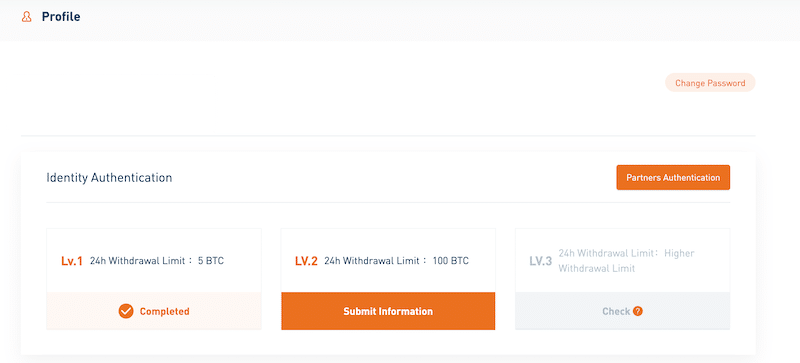Select the LV.2 24h Withdrawal Limit label
This screenshot has width=800, height=363.
pyautogui.click(x=373, y=261)
